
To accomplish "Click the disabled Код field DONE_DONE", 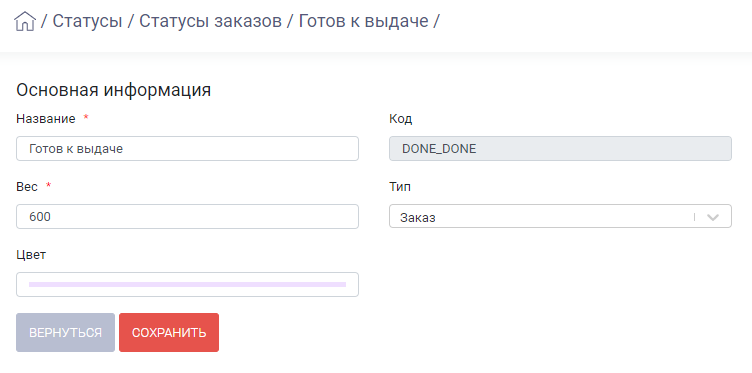I will coord(560,149).
